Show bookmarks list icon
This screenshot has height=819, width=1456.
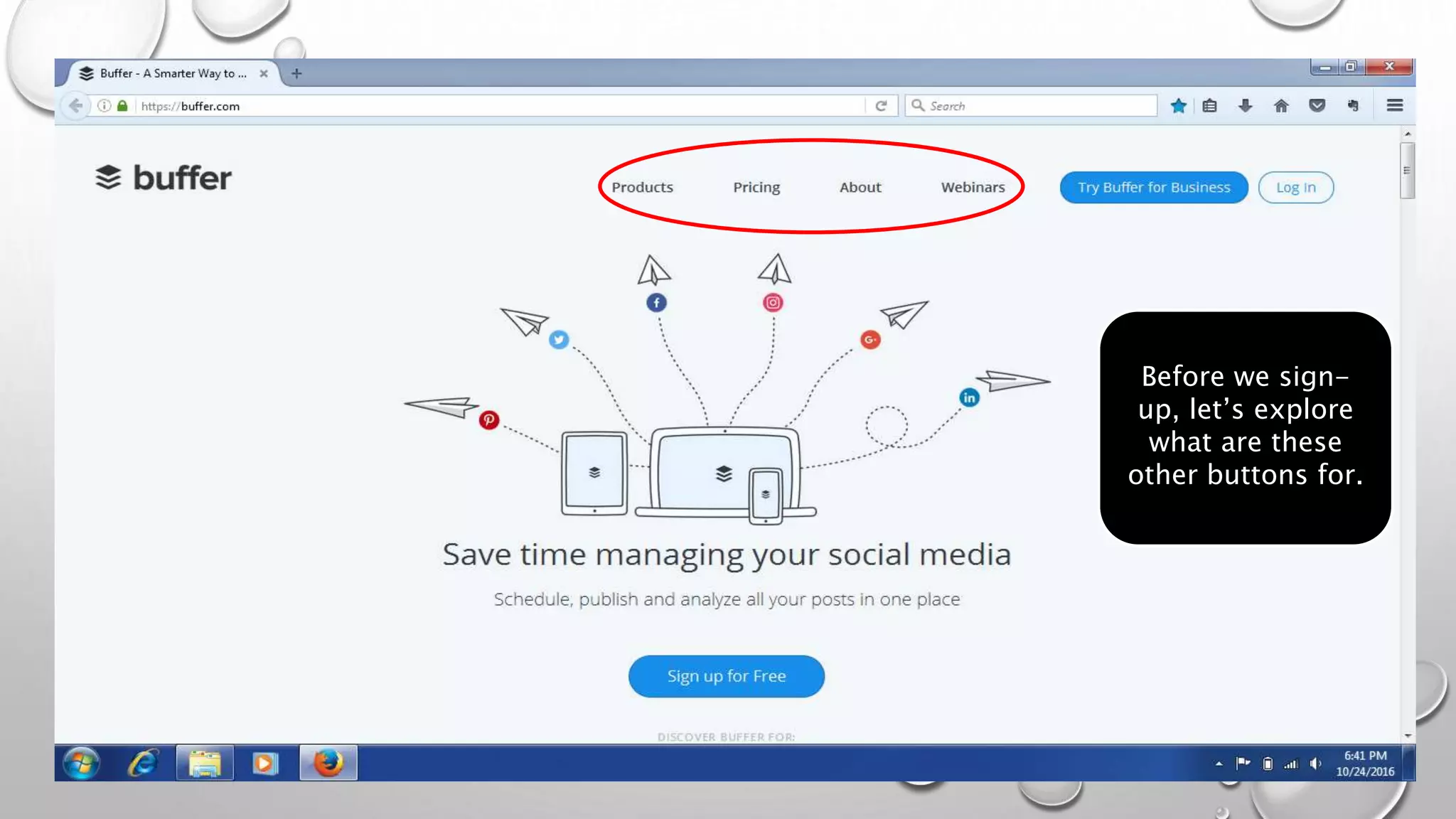[x=1209, y=106]
